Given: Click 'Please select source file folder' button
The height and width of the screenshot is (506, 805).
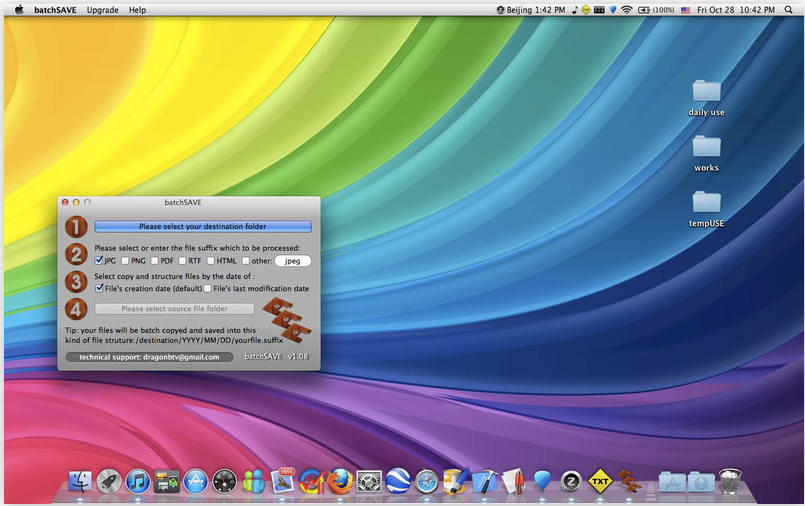Looking at the screenshot, I should pos(175,308).
